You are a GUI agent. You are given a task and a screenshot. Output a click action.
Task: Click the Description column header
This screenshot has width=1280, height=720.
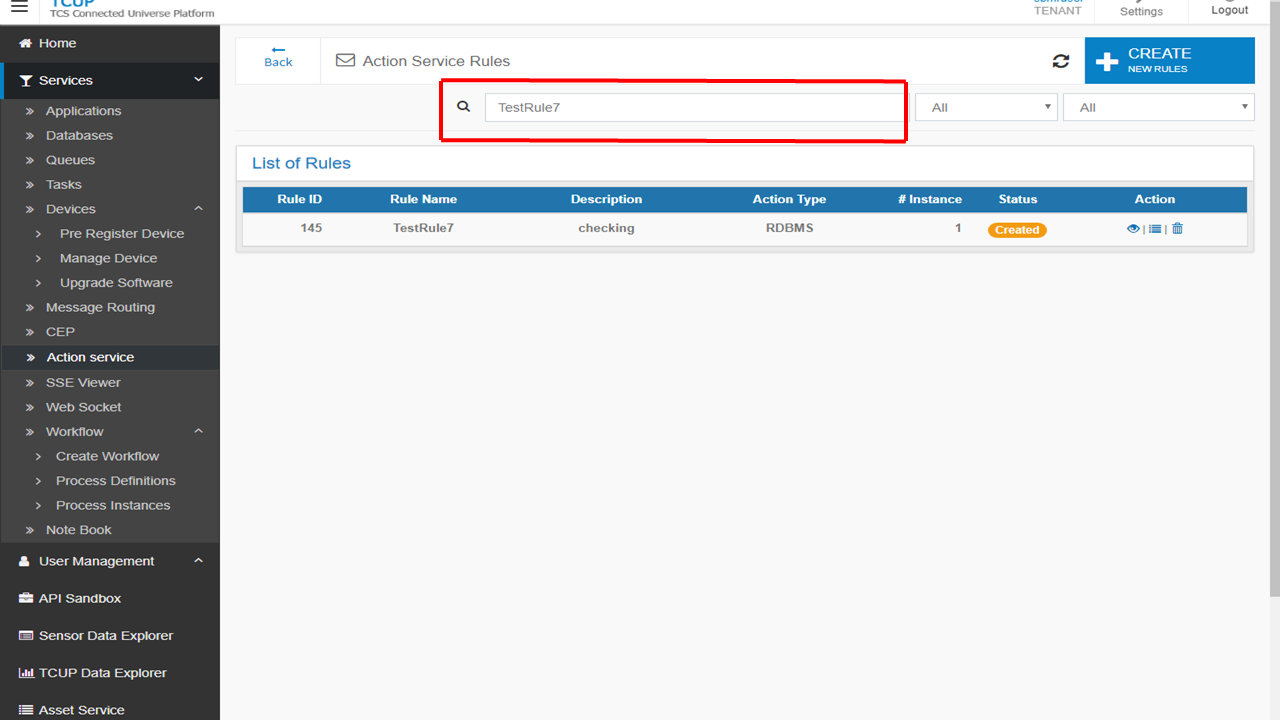coord(606,199)
